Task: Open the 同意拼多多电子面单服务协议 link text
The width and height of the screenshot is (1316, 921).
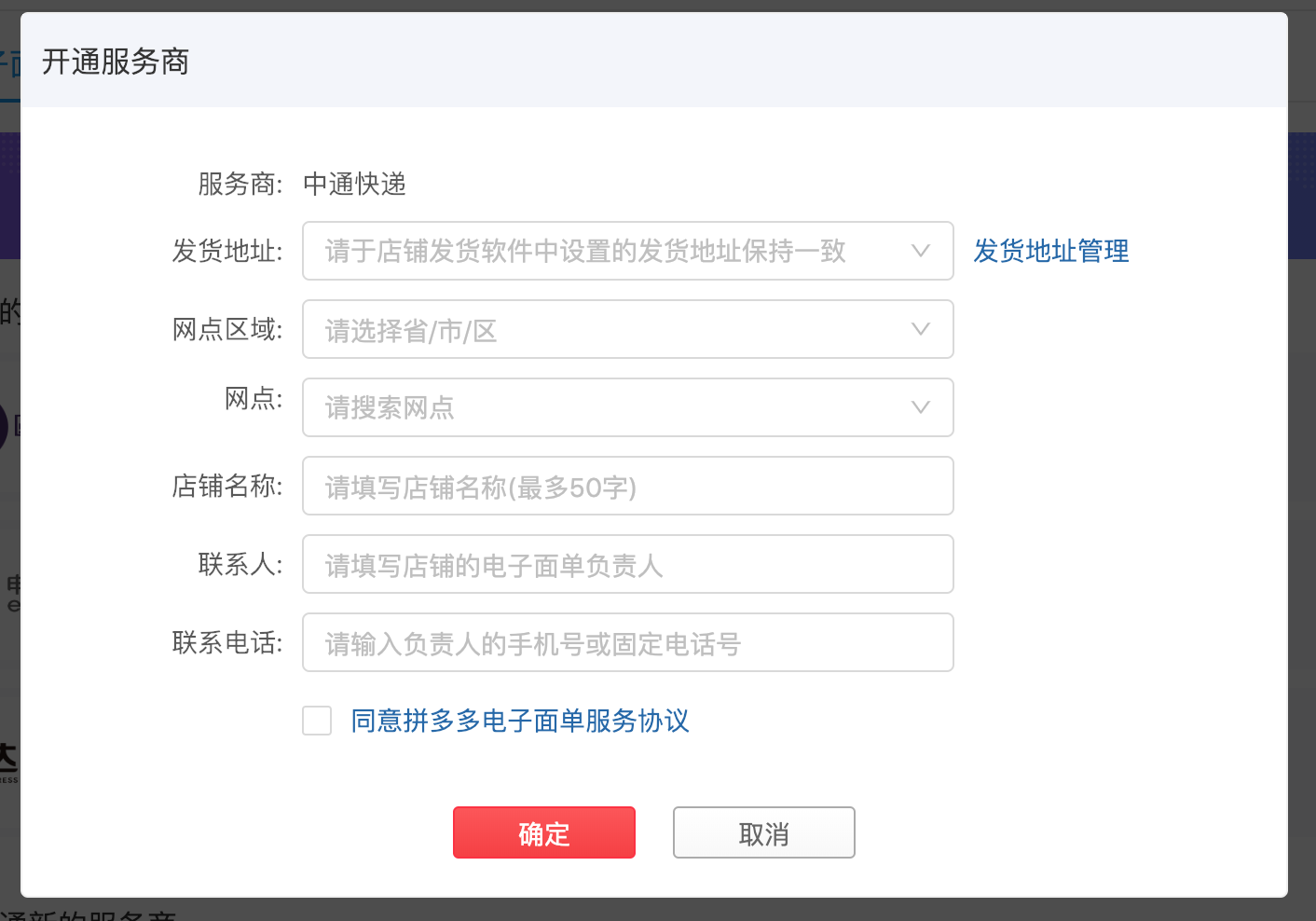Action: 520,721
